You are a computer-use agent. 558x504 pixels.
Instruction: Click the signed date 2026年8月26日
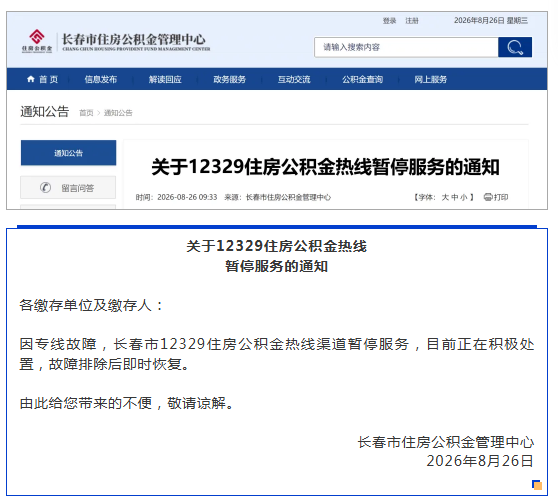click(480, 461)
